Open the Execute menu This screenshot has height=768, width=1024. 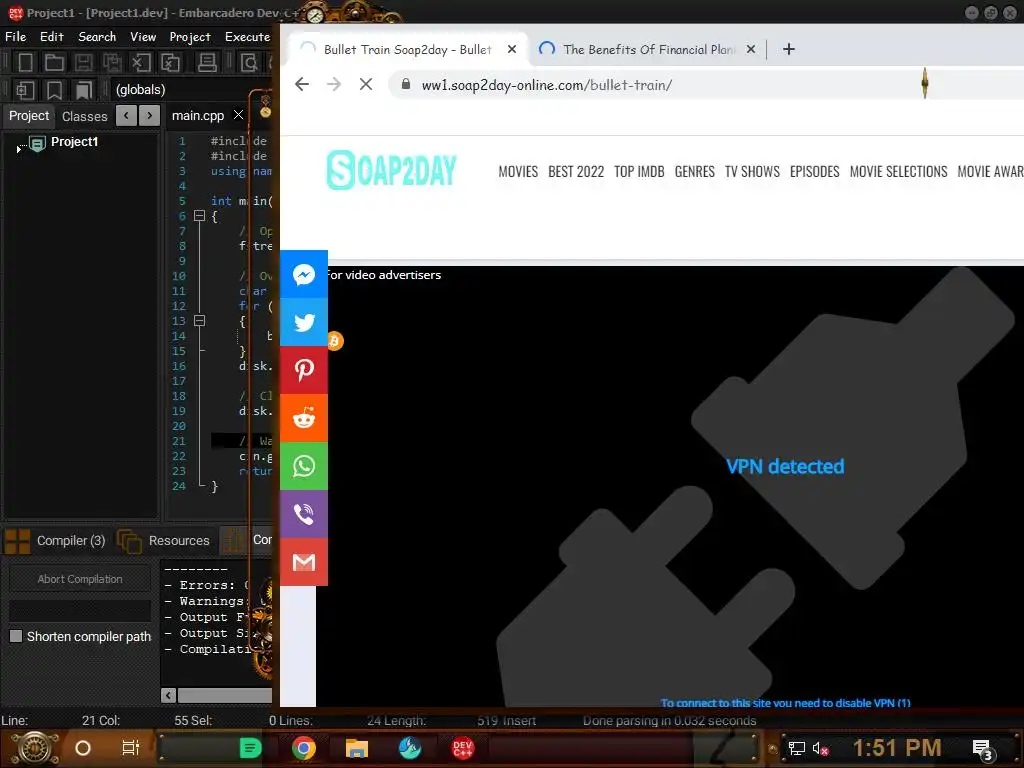[248, 37]
